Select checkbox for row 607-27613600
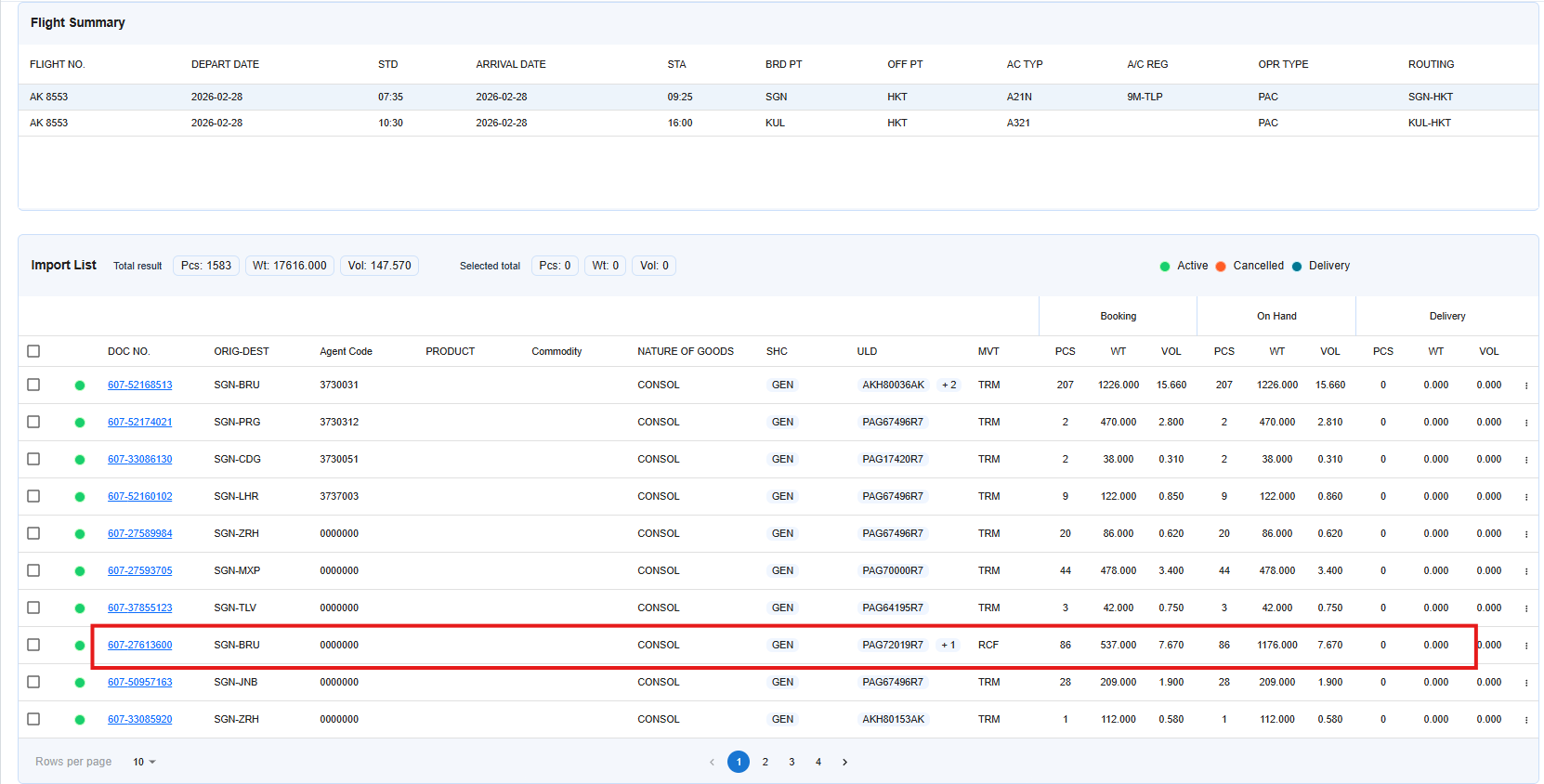The image size is (1544, 784). pos(33,645)
